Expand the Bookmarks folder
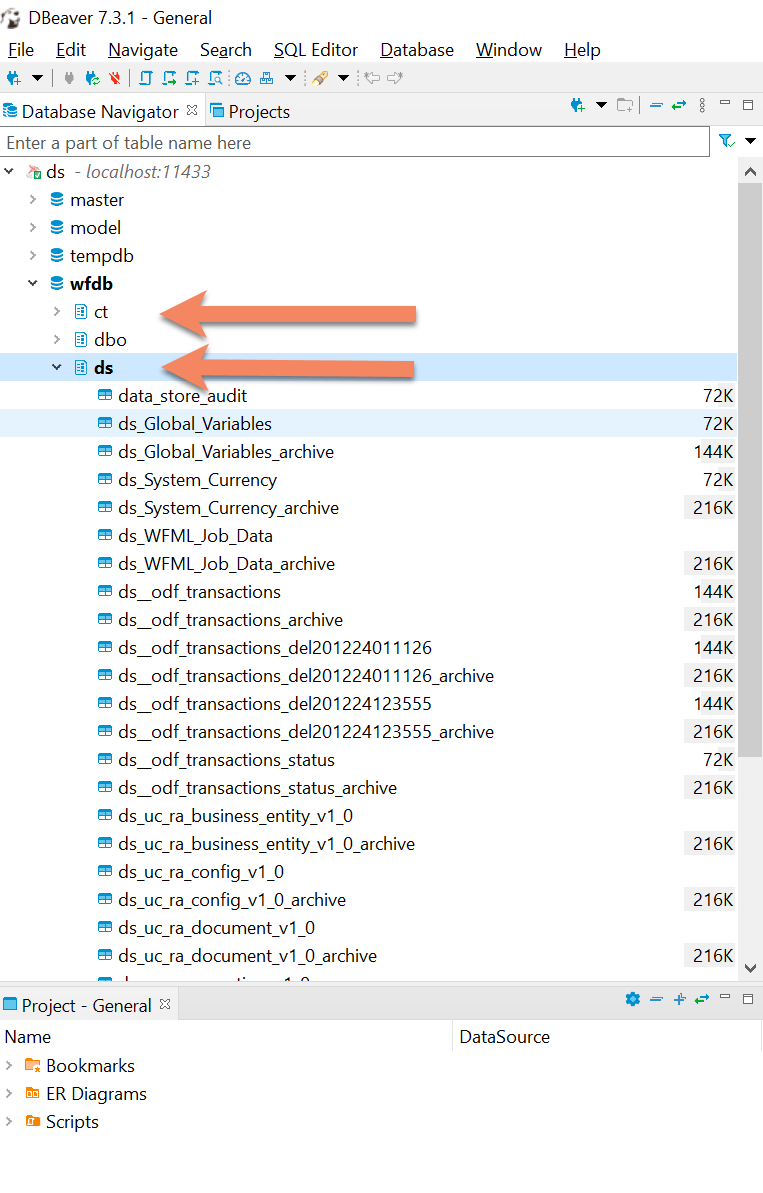Image resolution: width=763 pixels, height=1193 pixels. 9,1066
